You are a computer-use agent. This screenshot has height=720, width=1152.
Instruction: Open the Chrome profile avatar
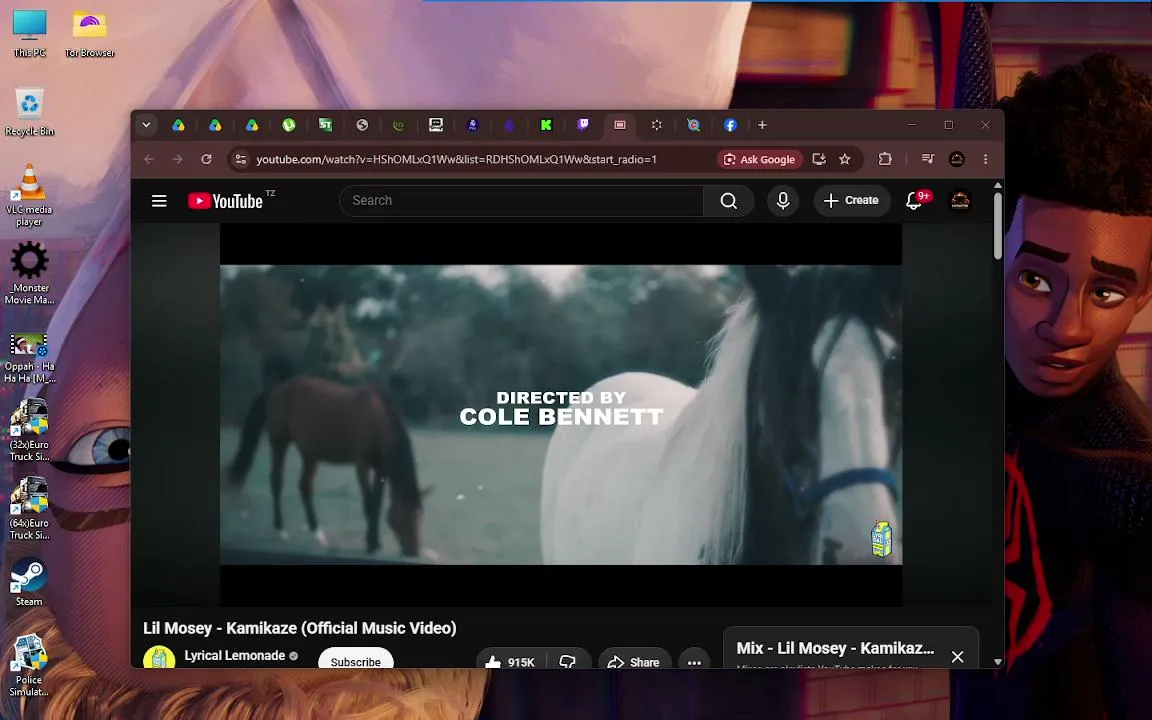click(957, 159)
